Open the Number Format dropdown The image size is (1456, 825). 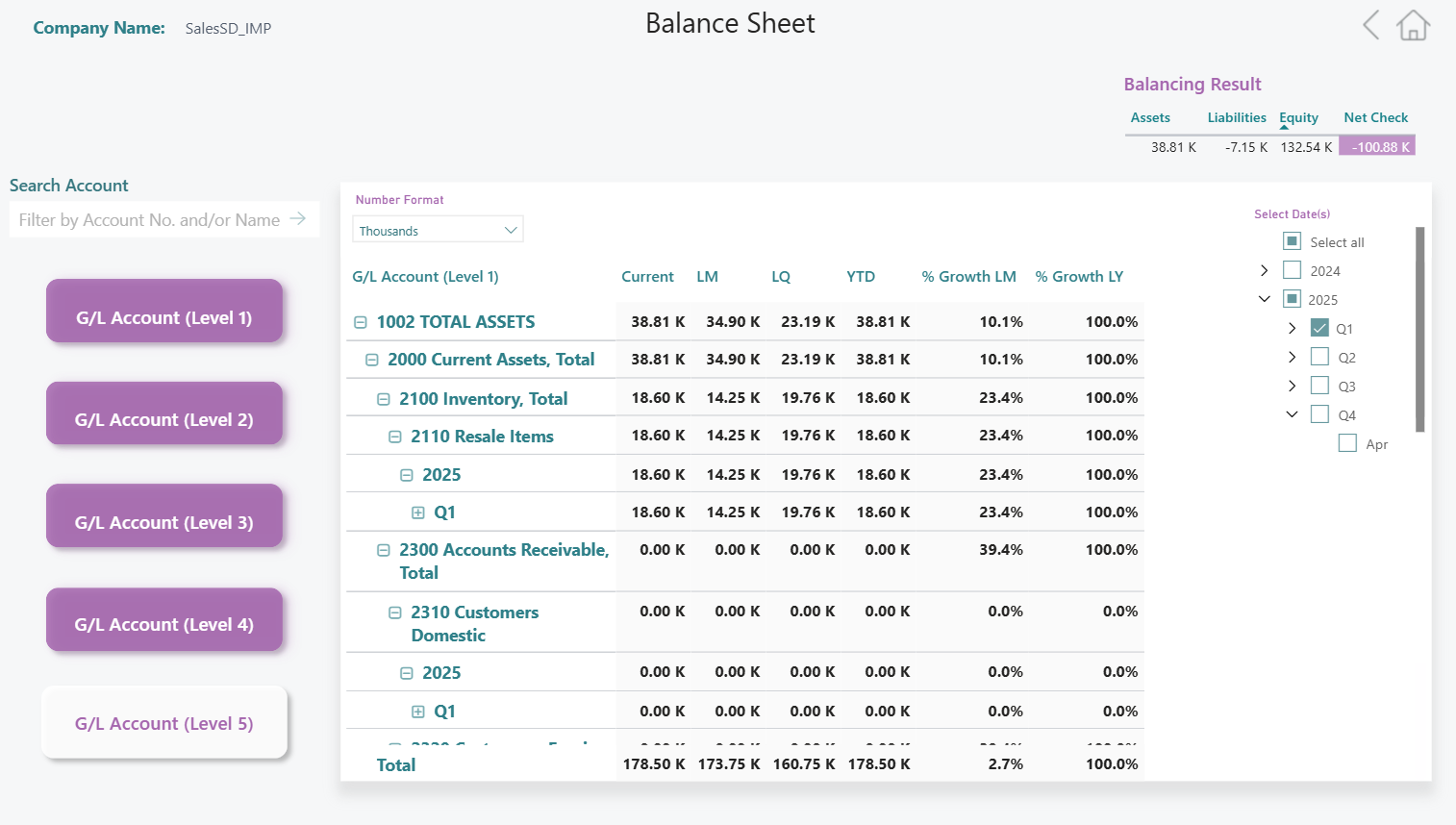(438, 231)
